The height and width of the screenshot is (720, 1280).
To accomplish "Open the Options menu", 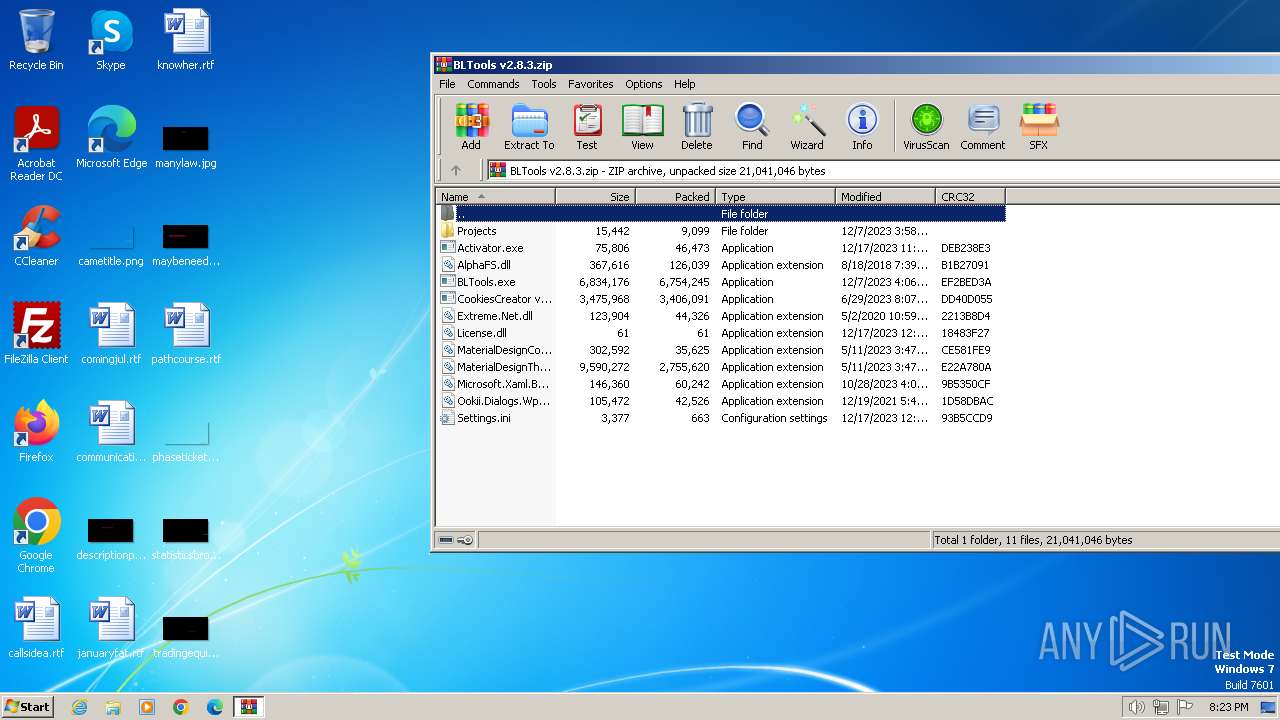I will (x=644, y=84).
